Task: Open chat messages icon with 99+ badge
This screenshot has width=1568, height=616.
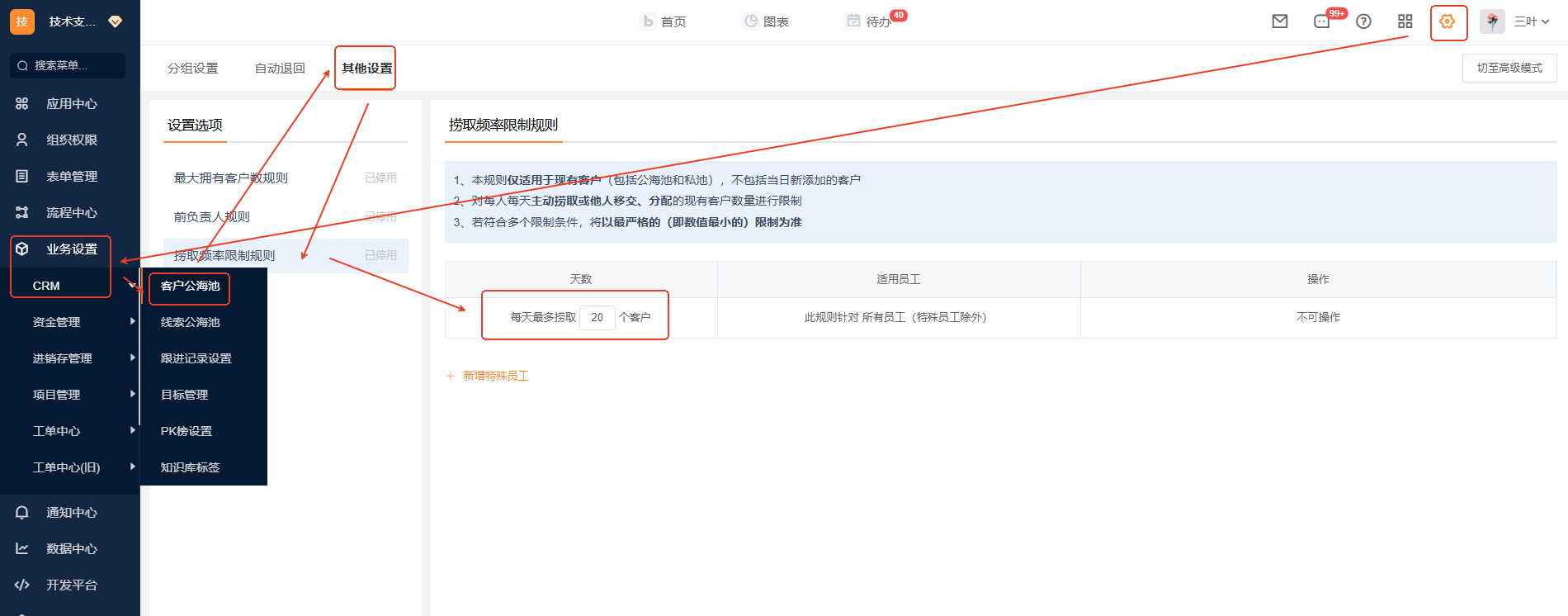Action: point(1322,21)
